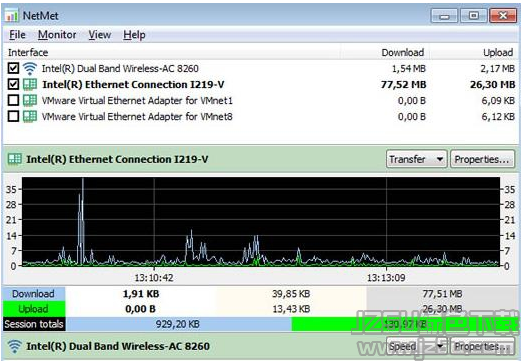Click the Wi-Fi icon in bottom panel header
Viewport: 521px width, 361px height.
[15, 346]
